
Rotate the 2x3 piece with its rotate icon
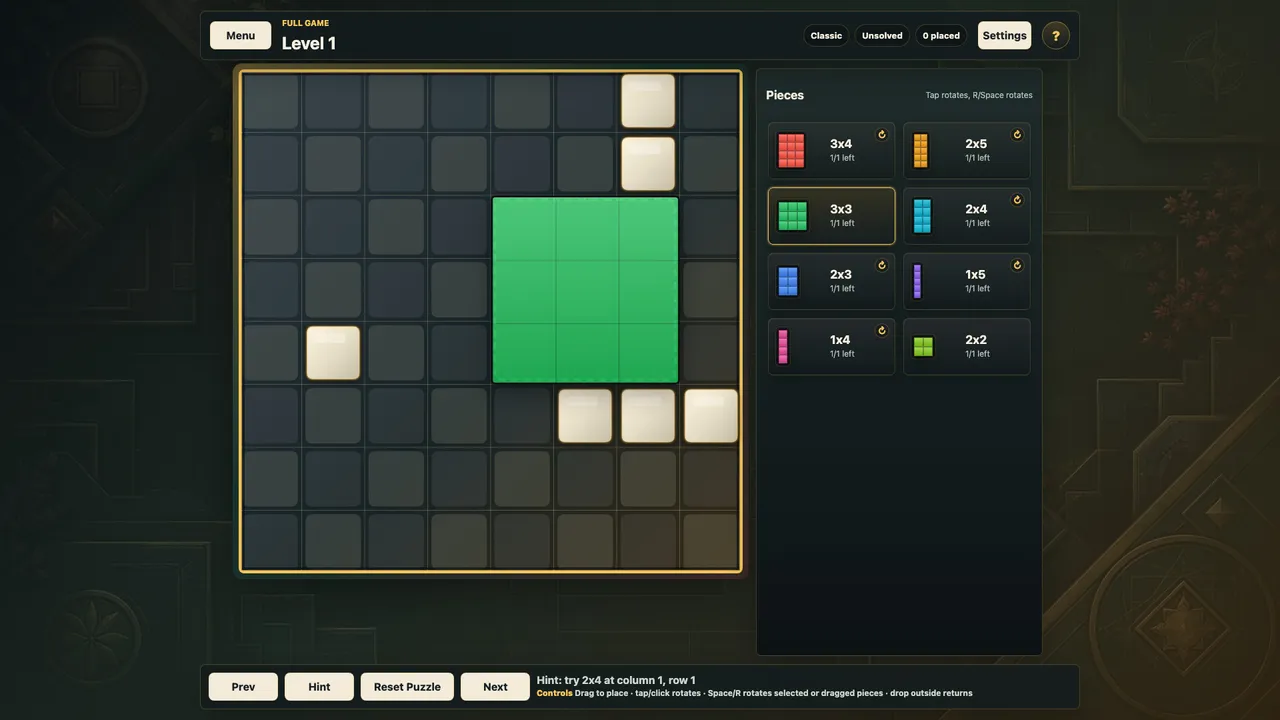coord(882,265)
